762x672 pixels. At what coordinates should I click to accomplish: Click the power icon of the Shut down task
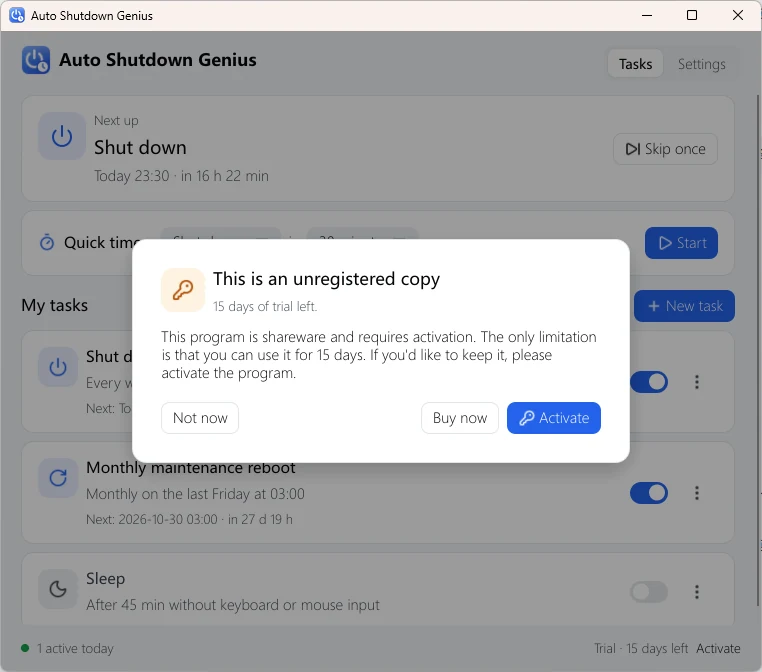58,367
